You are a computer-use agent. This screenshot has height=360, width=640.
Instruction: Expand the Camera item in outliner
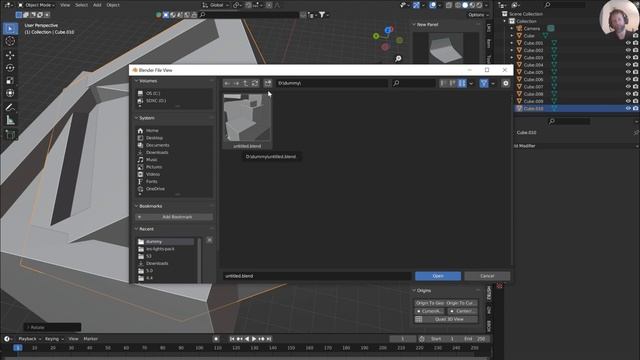coord(512,29)
